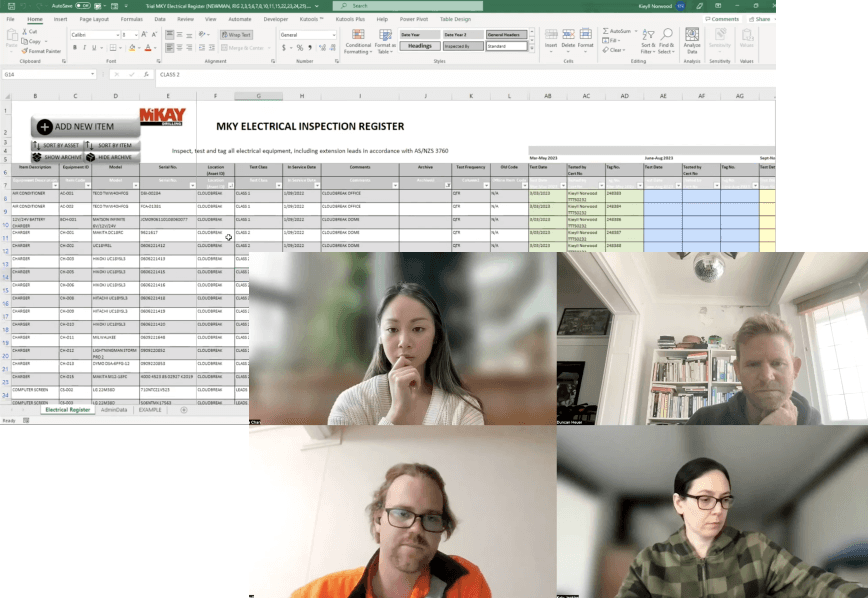Click the Name Box showing G14

point(49,74)
